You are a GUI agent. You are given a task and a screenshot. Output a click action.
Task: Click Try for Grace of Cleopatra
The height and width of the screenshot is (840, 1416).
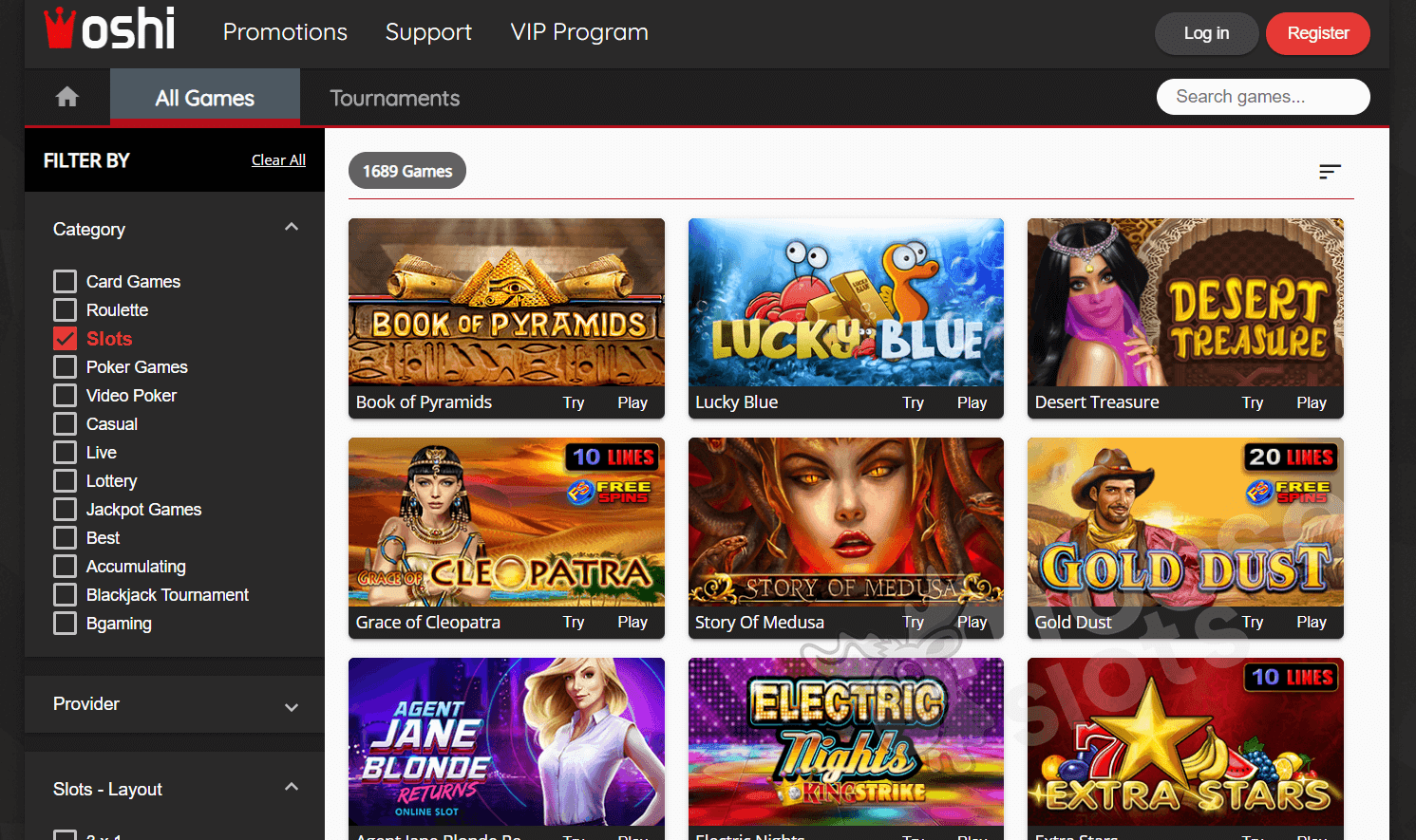[x=574, y=622]
